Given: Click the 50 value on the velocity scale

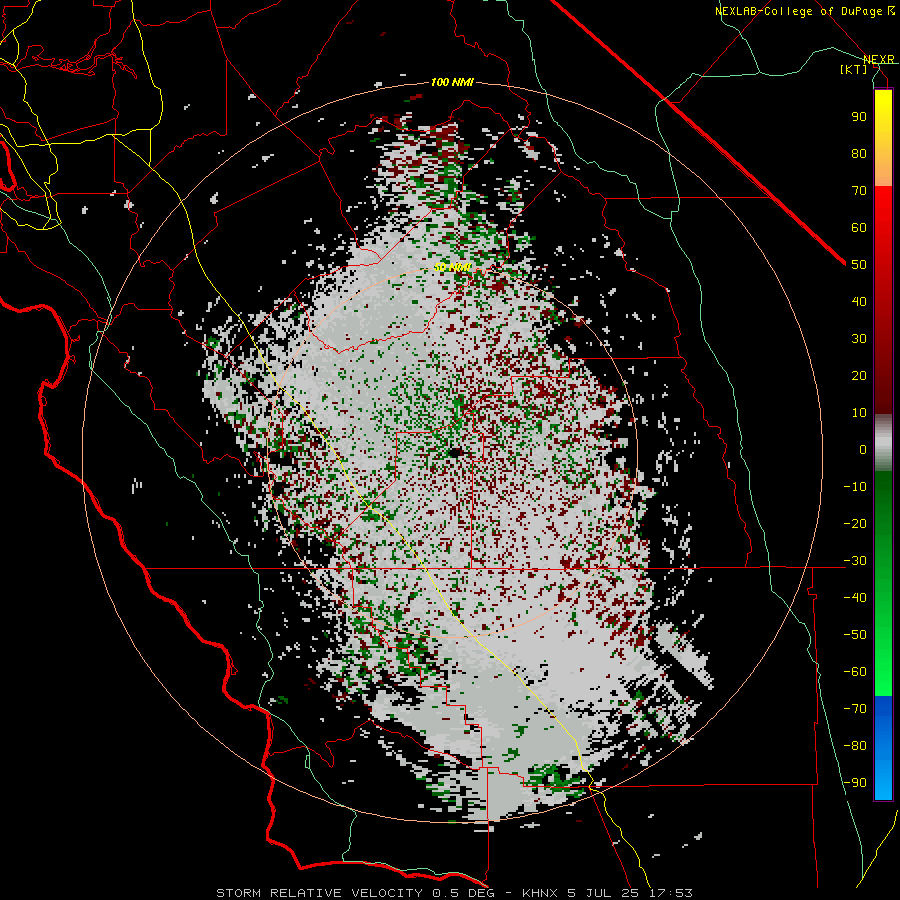Looking at the screenshot, I should tap(859, 265).
